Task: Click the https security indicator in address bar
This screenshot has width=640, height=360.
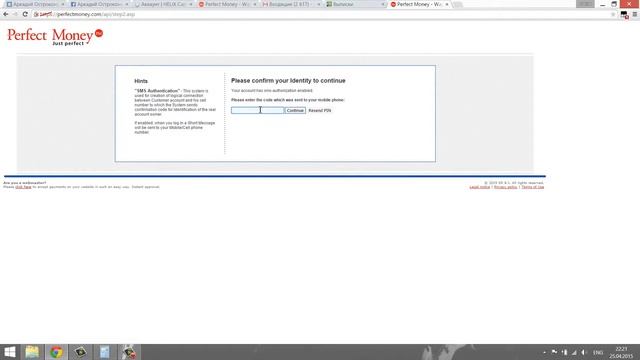Action: click(x=43, y=14)
